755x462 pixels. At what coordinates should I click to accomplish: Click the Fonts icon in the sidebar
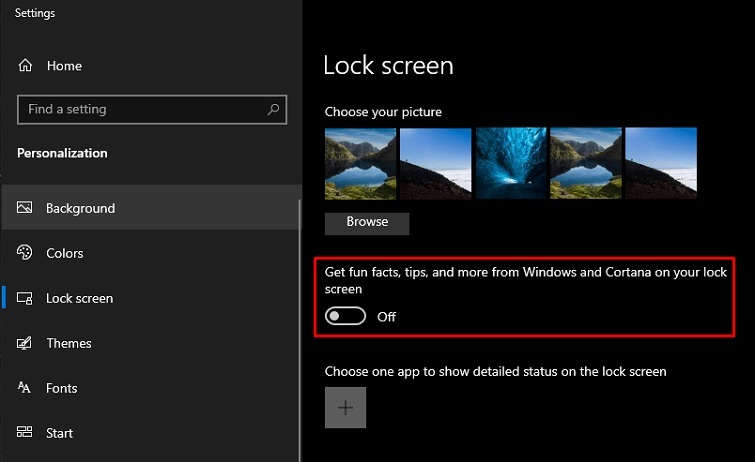click(25, 388)
